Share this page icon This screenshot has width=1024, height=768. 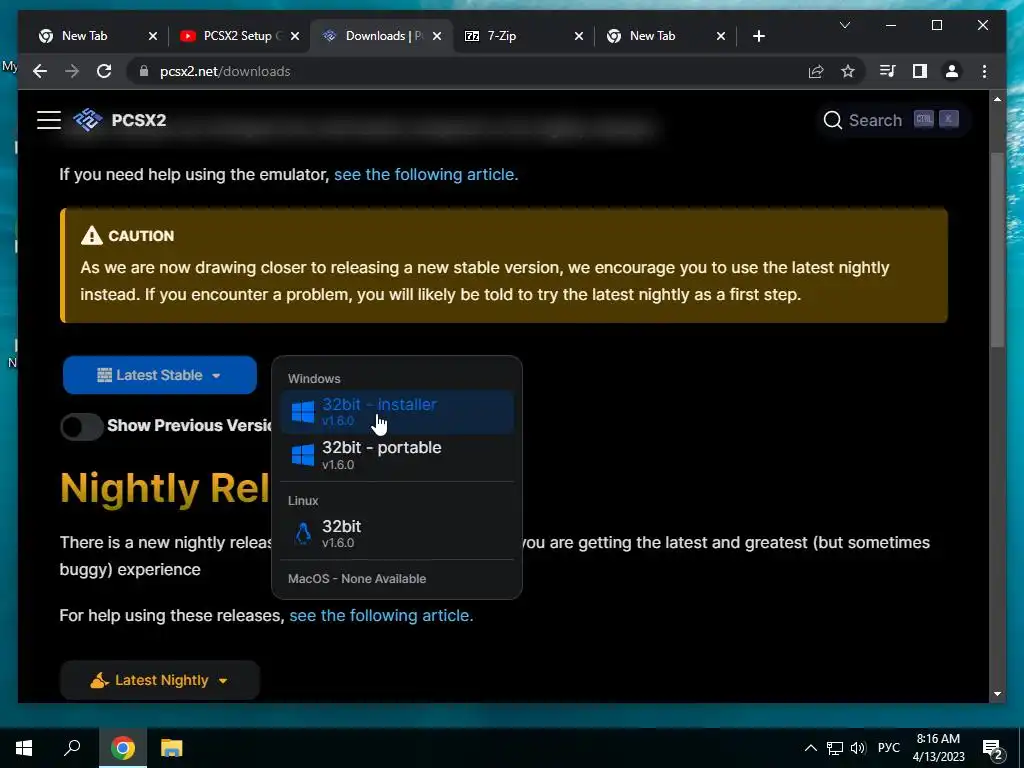pos(816,71)
